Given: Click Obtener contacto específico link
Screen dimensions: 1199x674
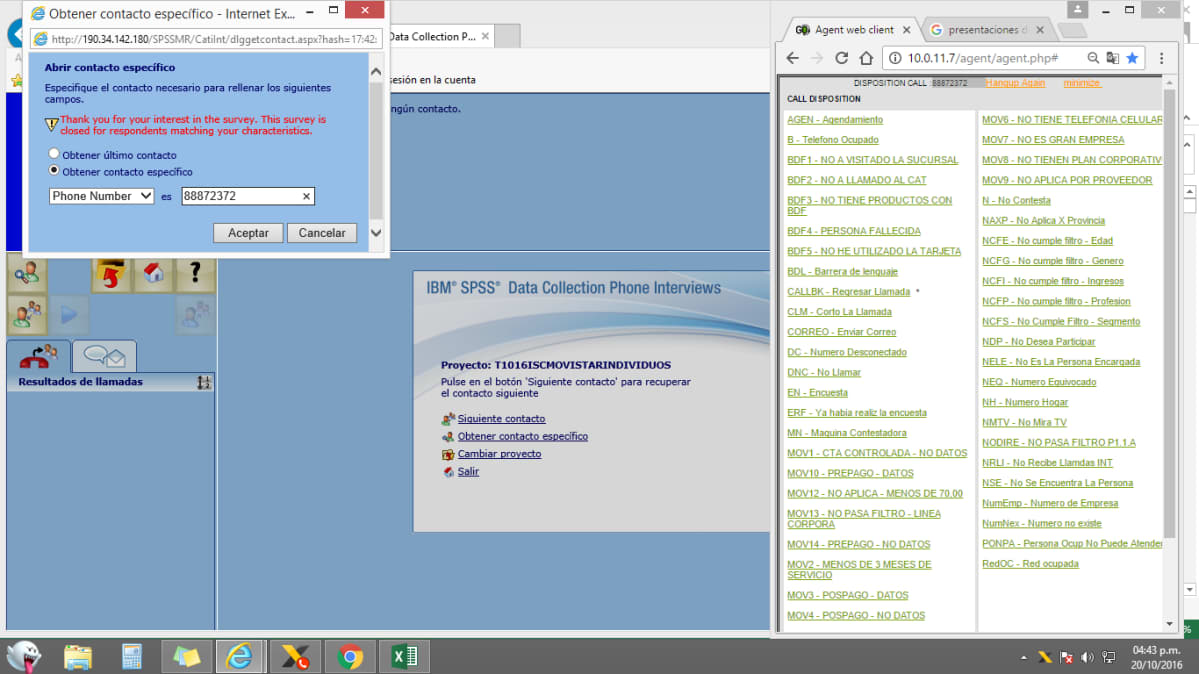Looking at the screenshot, I should coord(523,436).
